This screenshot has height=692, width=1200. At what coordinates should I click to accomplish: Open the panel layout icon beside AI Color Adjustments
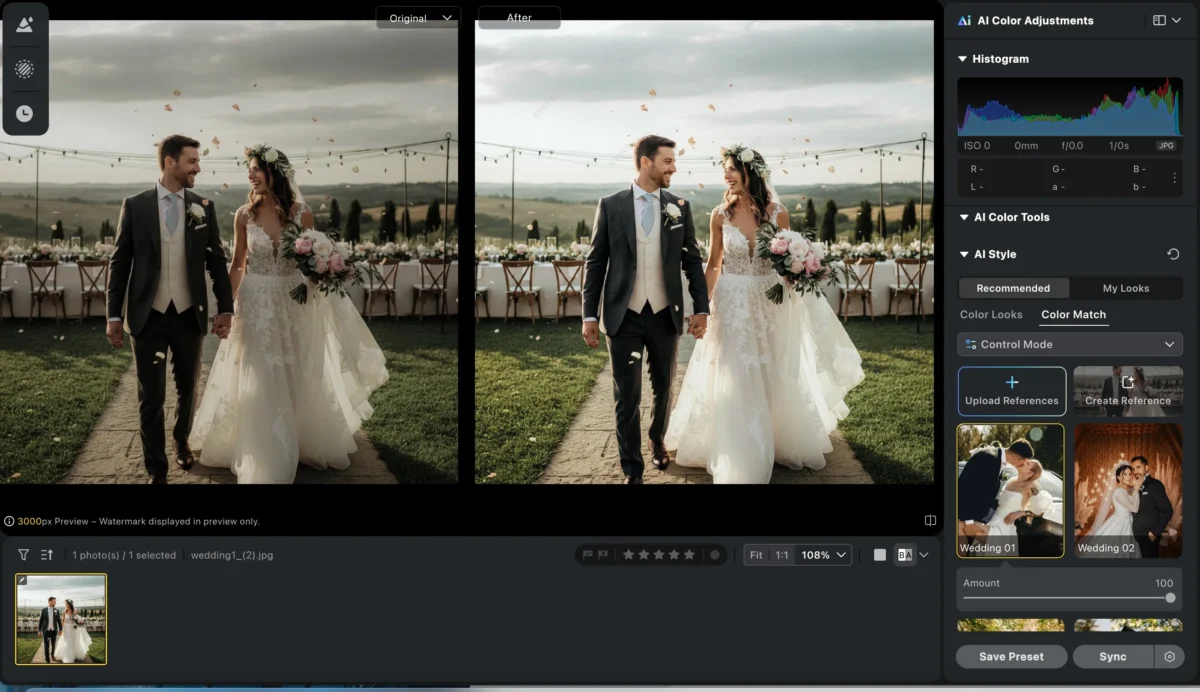click(x=1158, y=20)
